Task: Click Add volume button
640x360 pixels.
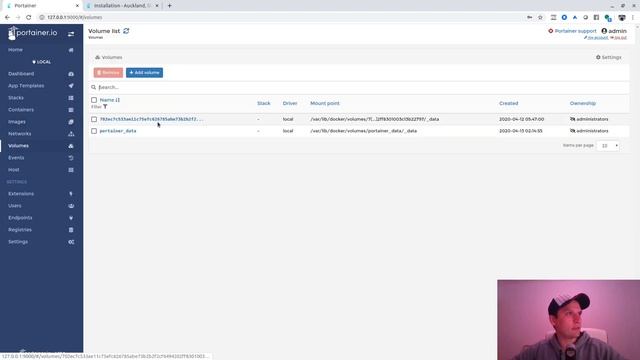Action: [144, 73]
